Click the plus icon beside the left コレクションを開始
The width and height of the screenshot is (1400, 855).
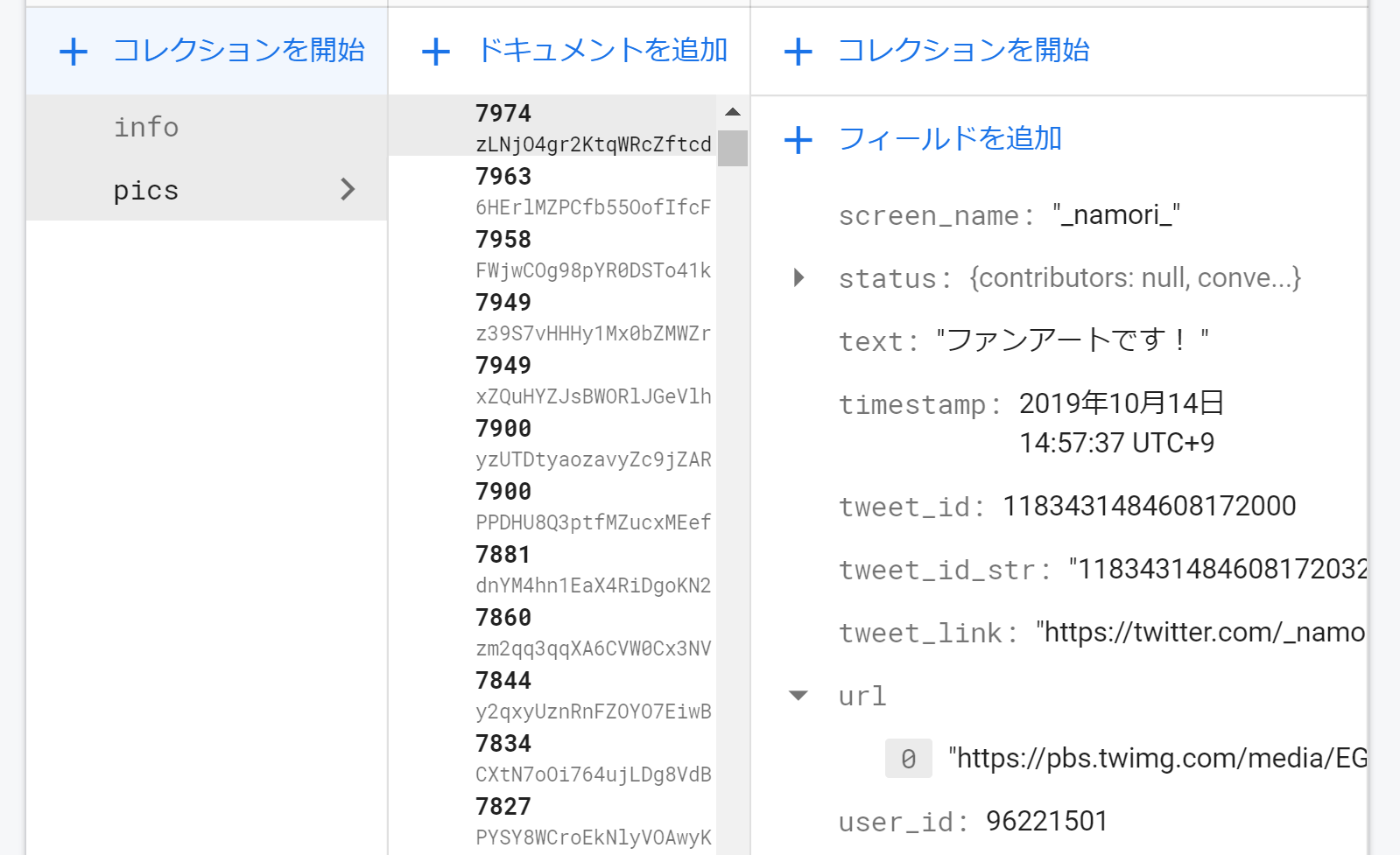(74, 52)
